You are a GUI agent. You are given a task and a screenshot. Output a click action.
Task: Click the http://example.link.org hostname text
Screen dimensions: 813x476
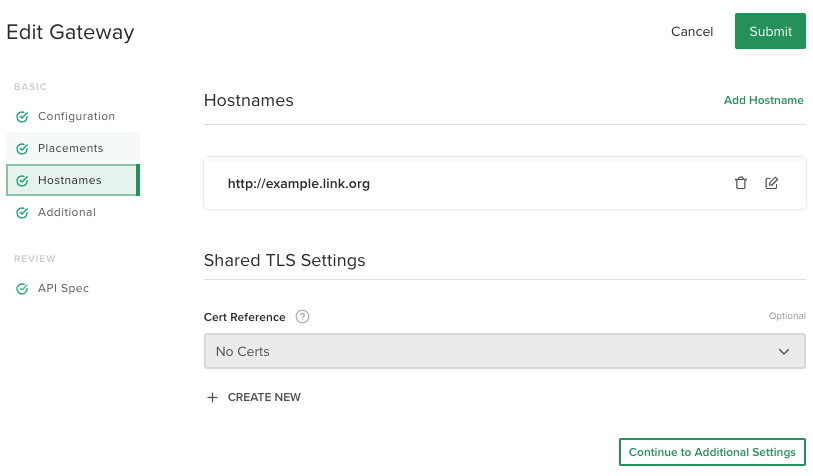(299, 184)
